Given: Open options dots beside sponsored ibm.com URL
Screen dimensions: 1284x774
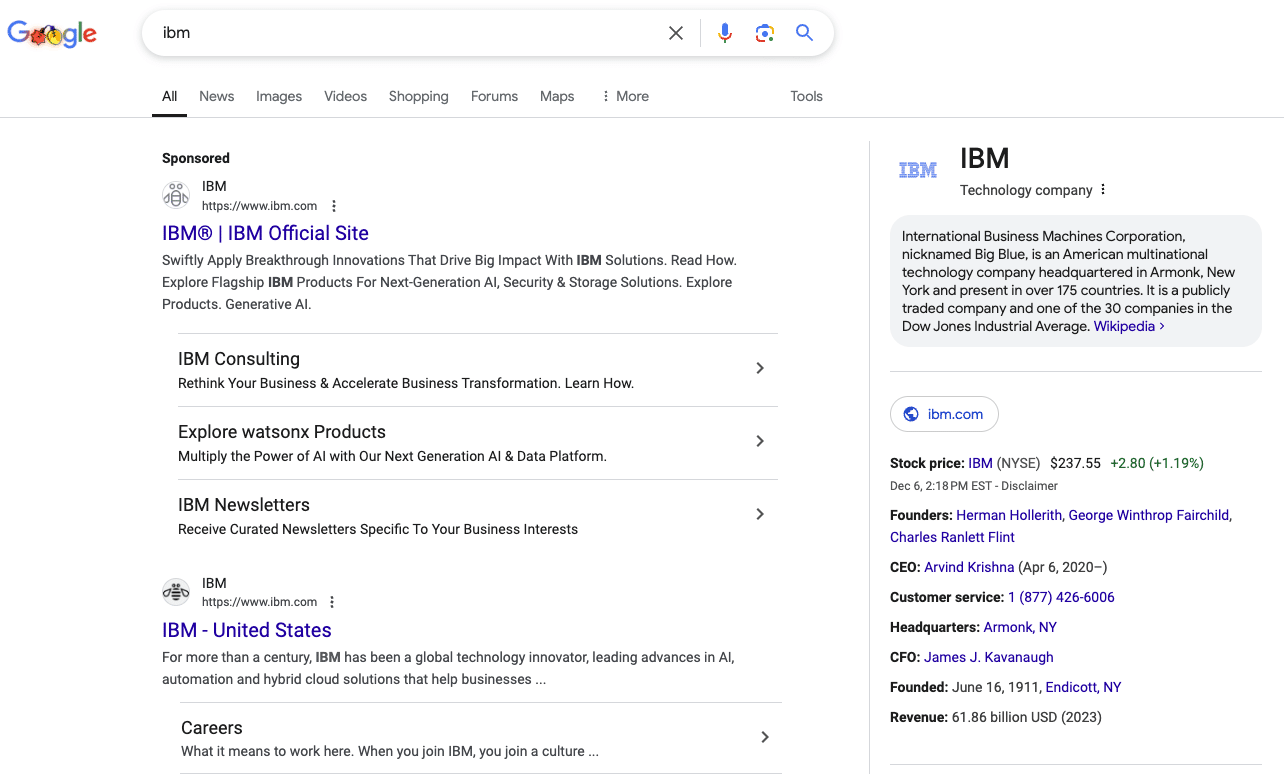Looking at the screenshot, I should (334, 206).
